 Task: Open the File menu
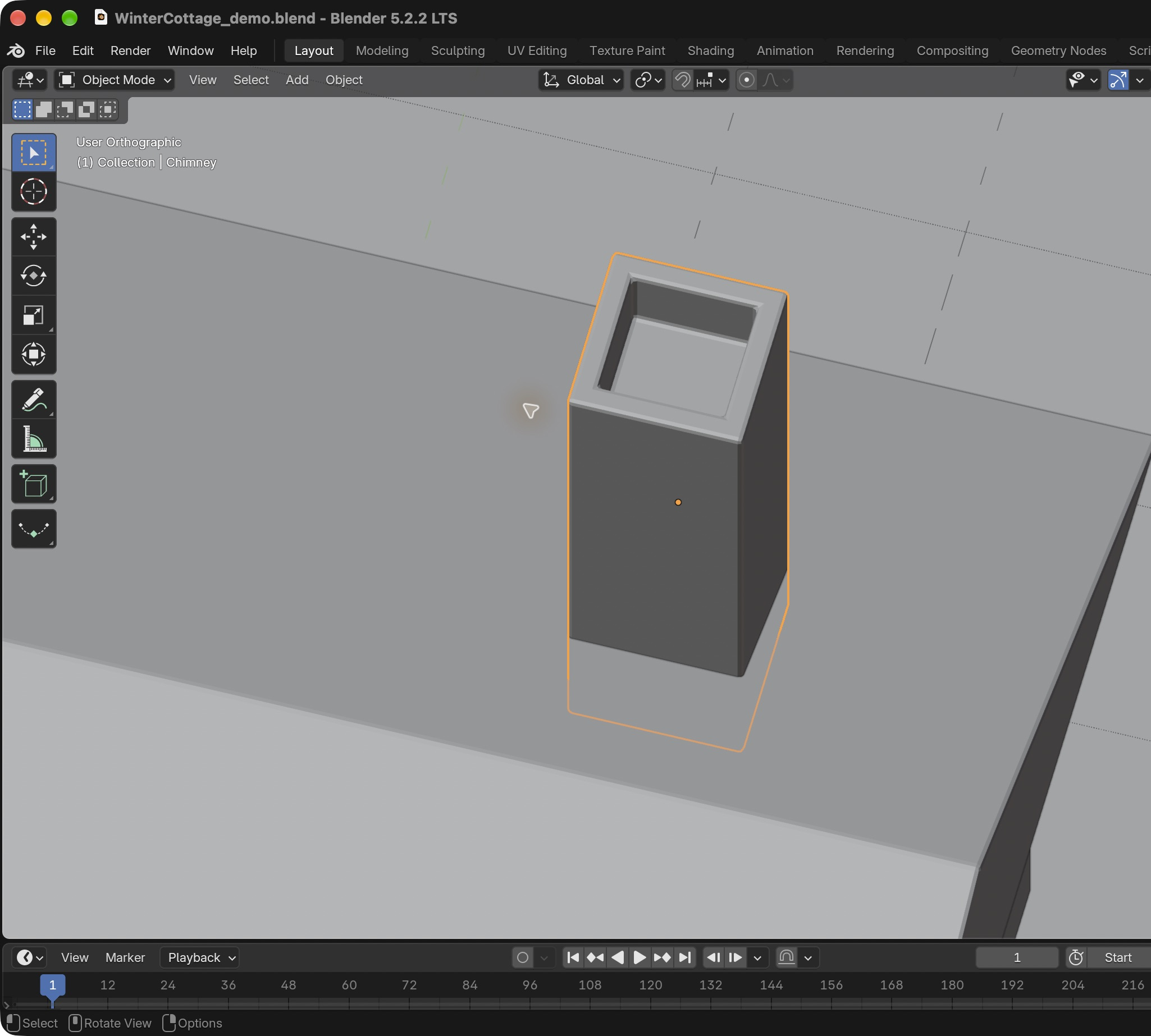[45, 51]
